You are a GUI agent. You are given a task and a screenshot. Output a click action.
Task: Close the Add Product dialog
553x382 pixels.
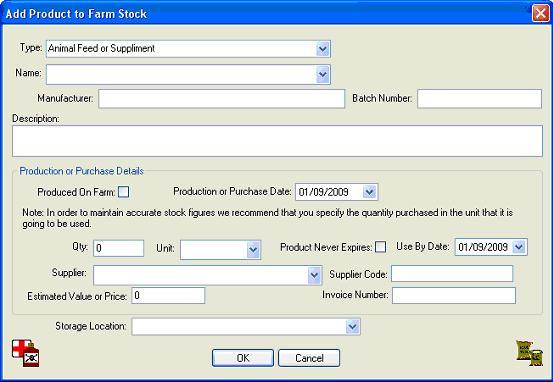click(x=540, y=14)
